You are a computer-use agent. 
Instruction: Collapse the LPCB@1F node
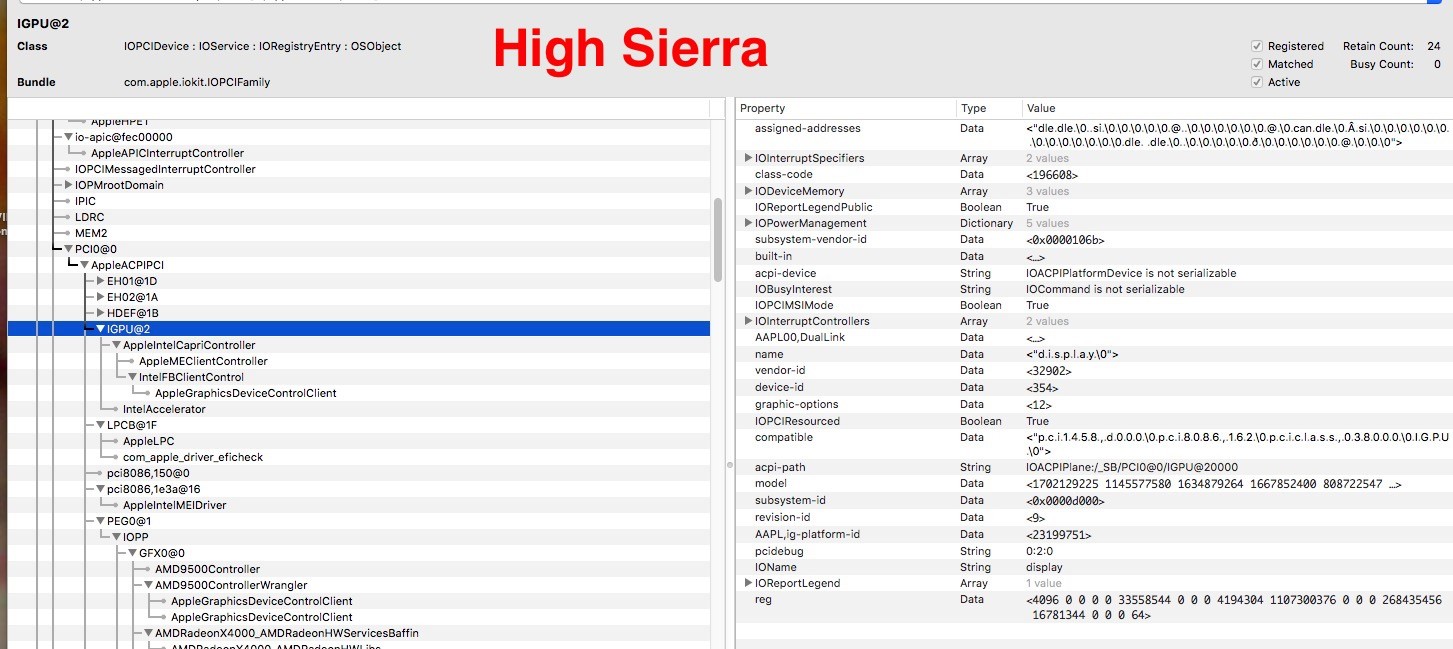tap(100, 425)
